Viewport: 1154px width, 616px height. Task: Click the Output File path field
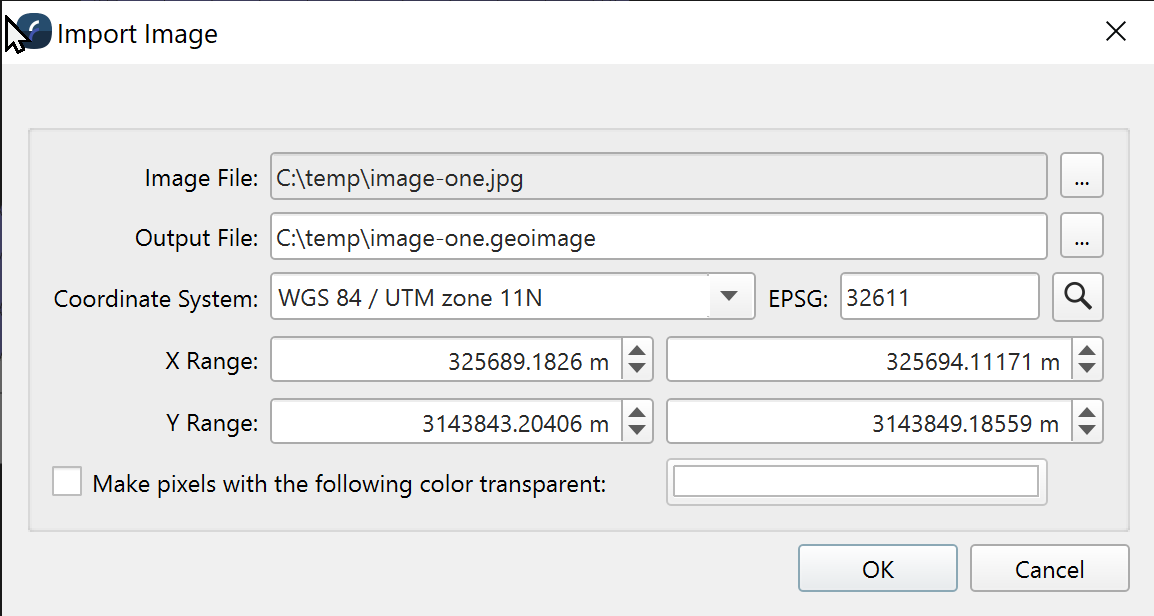pyautogui.click(x=657, y=238)
